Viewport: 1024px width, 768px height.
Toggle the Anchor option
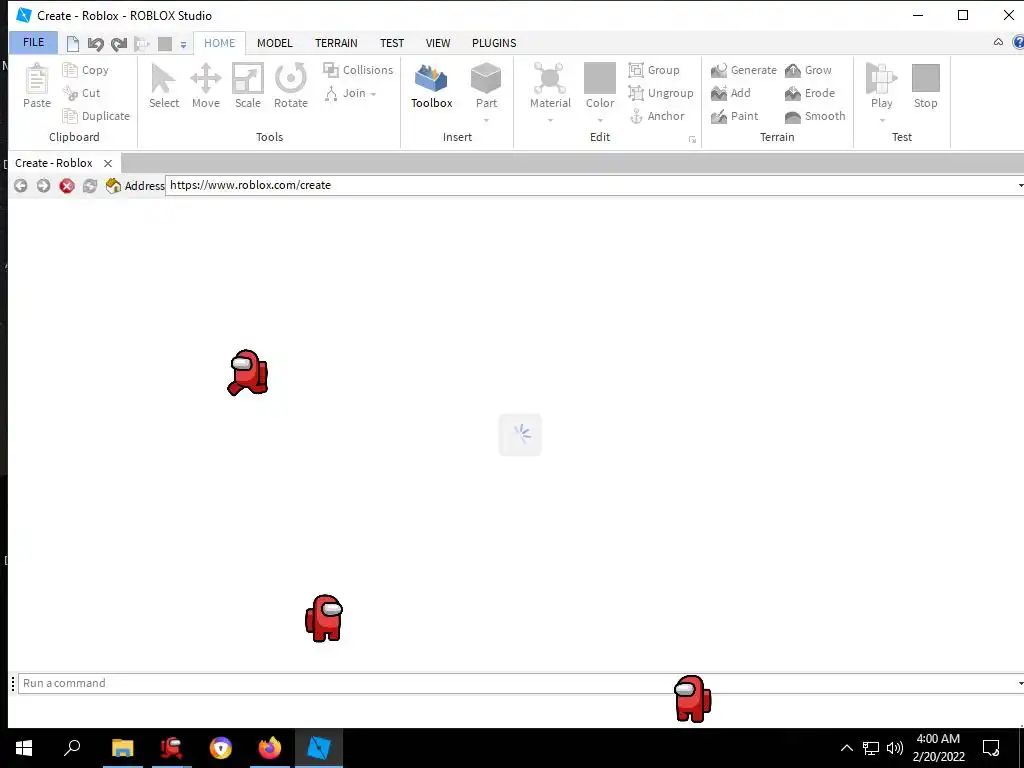657,116
